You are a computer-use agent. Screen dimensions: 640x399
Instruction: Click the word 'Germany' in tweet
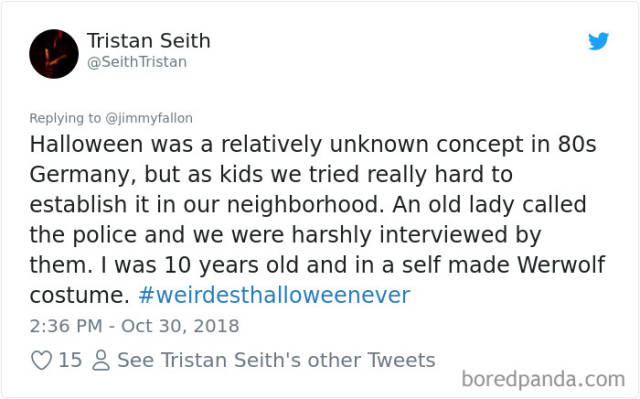click(82, 175)
